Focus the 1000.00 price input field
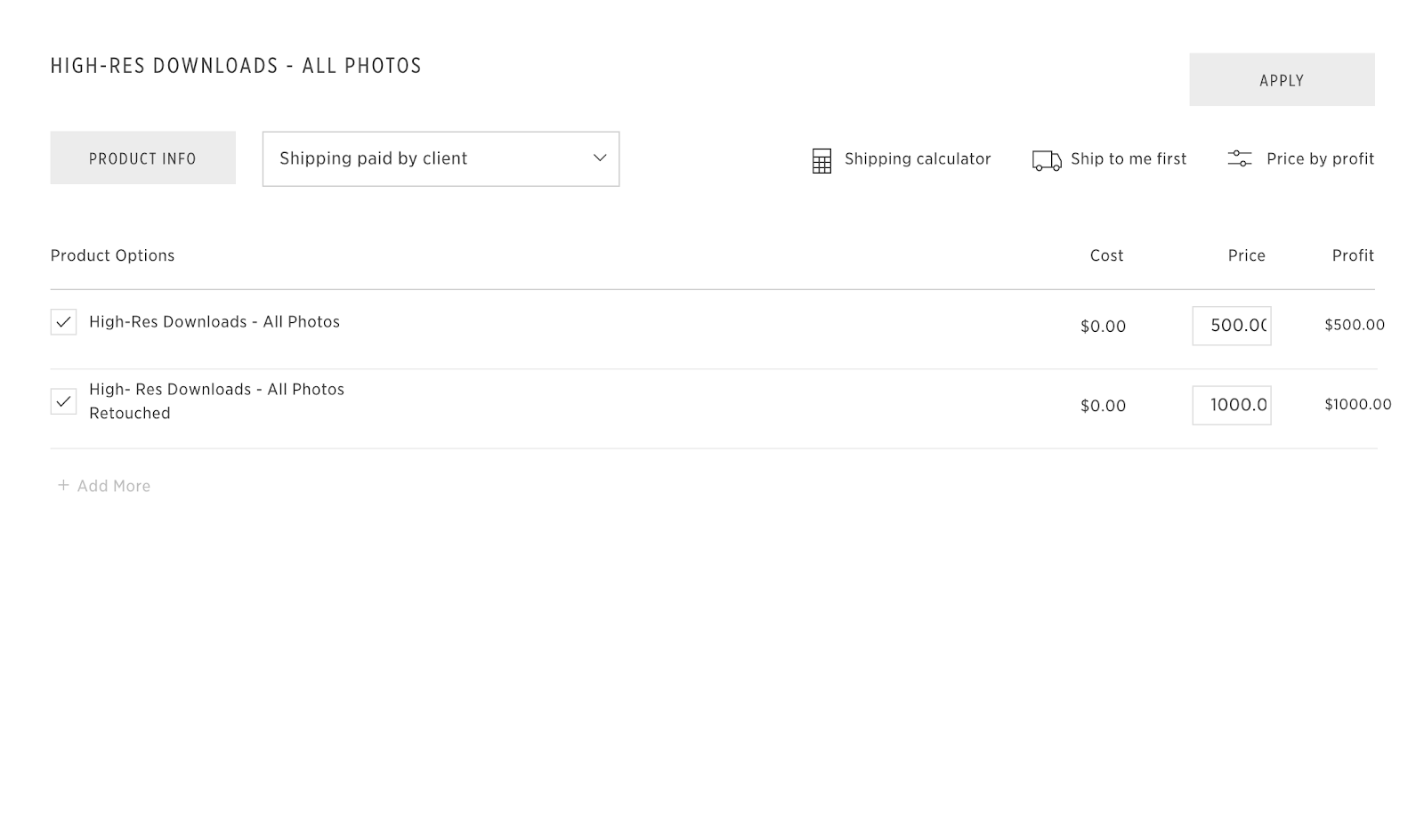Screen dimensions: 1424x840 point(1231,405)
